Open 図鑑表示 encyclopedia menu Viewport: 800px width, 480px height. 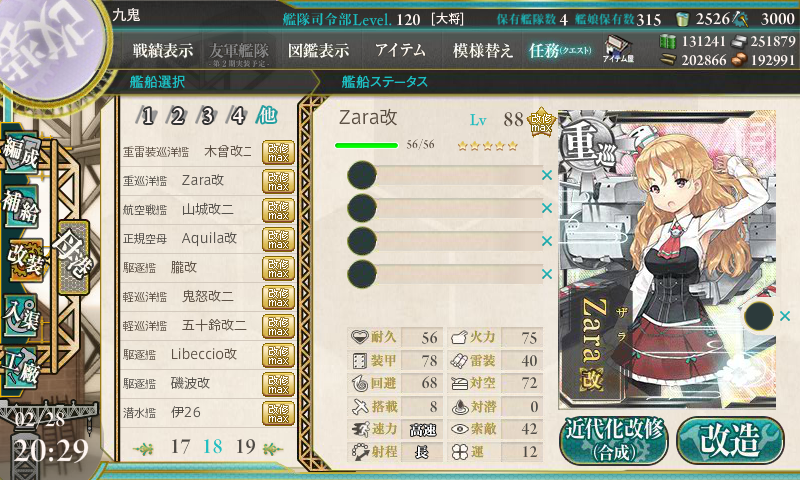point(318,50)
